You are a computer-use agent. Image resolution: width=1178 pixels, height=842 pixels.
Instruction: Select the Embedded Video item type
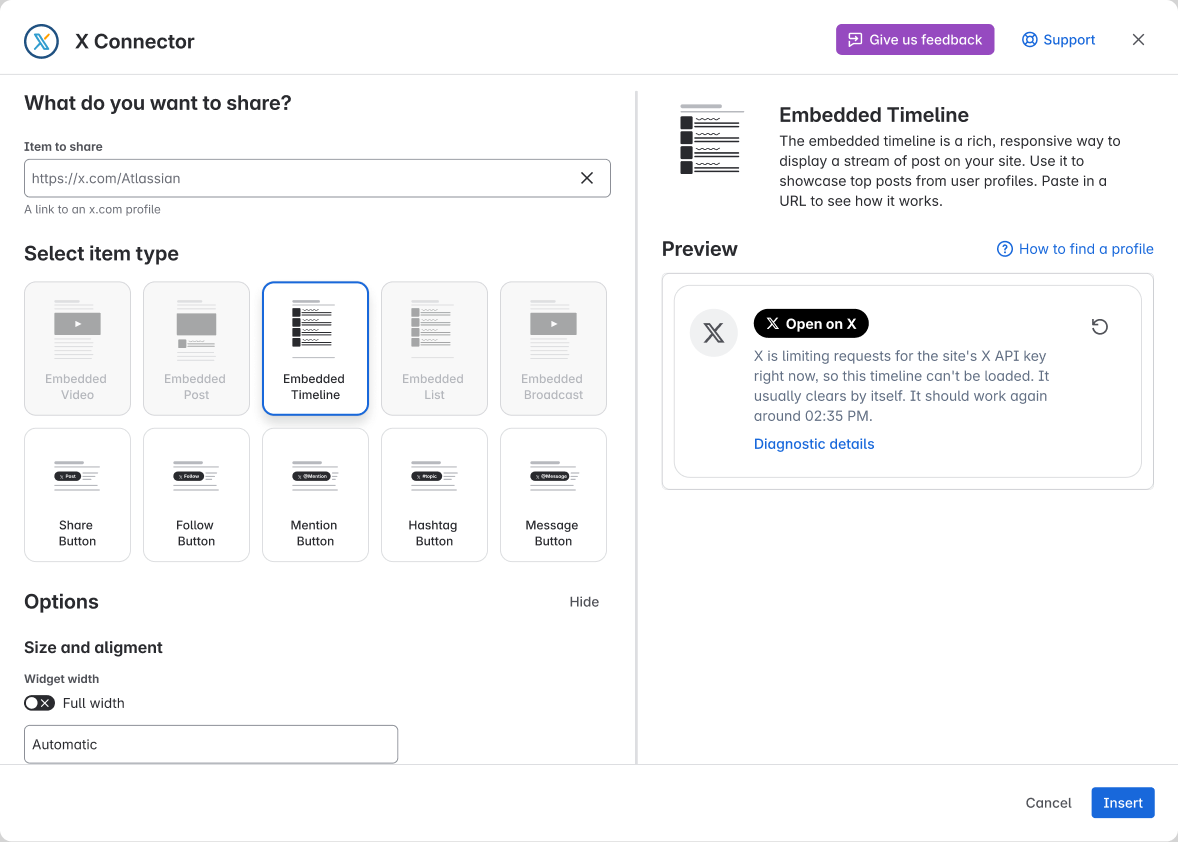[x=77, y=349]
